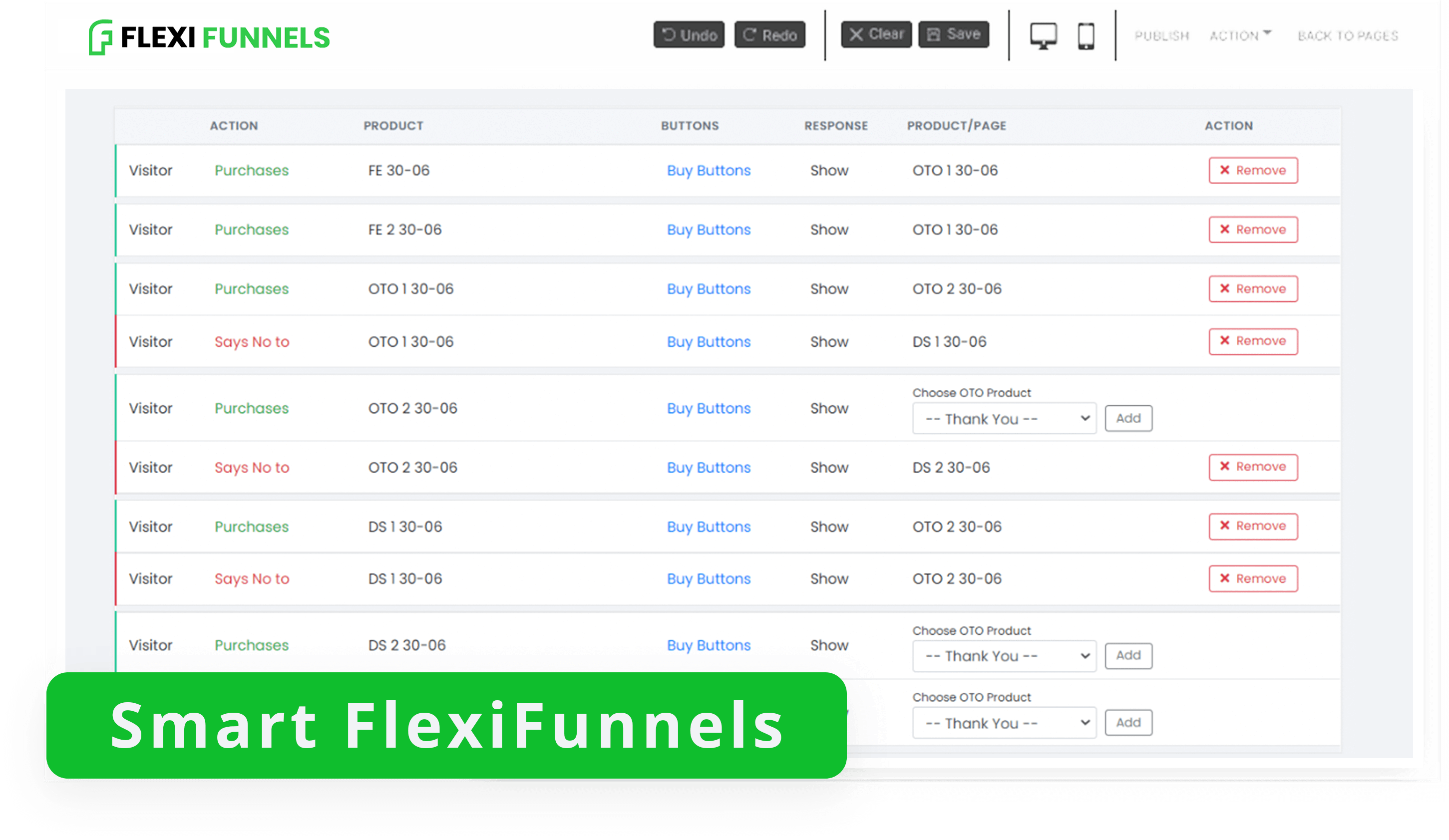Screen dimensions: 1449x840
Task: Remove the DS 2 30-06 says-no rule
Action: [1253, 468]
